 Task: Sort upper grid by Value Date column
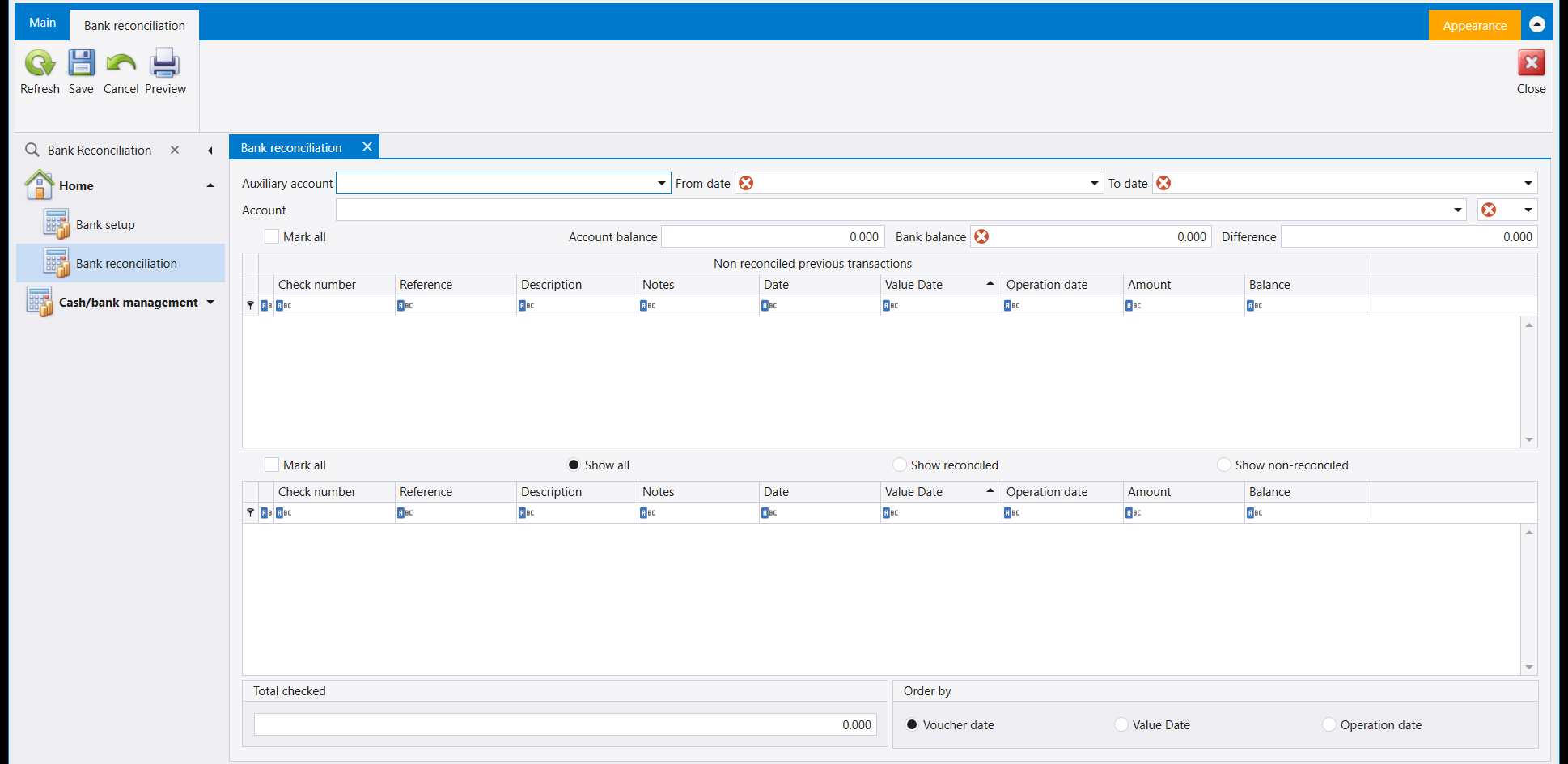click(940, 285)
